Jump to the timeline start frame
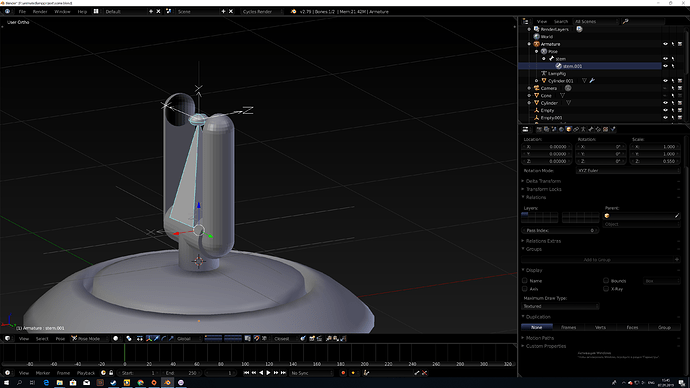Viewport: 690px width, 388px height. click(246, 373)
